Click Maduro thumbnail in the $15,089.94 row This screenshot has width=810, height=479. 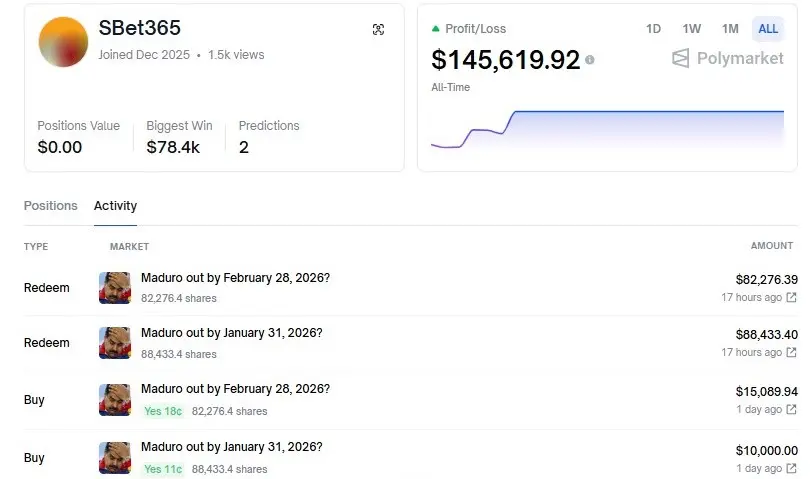(115, 399)
